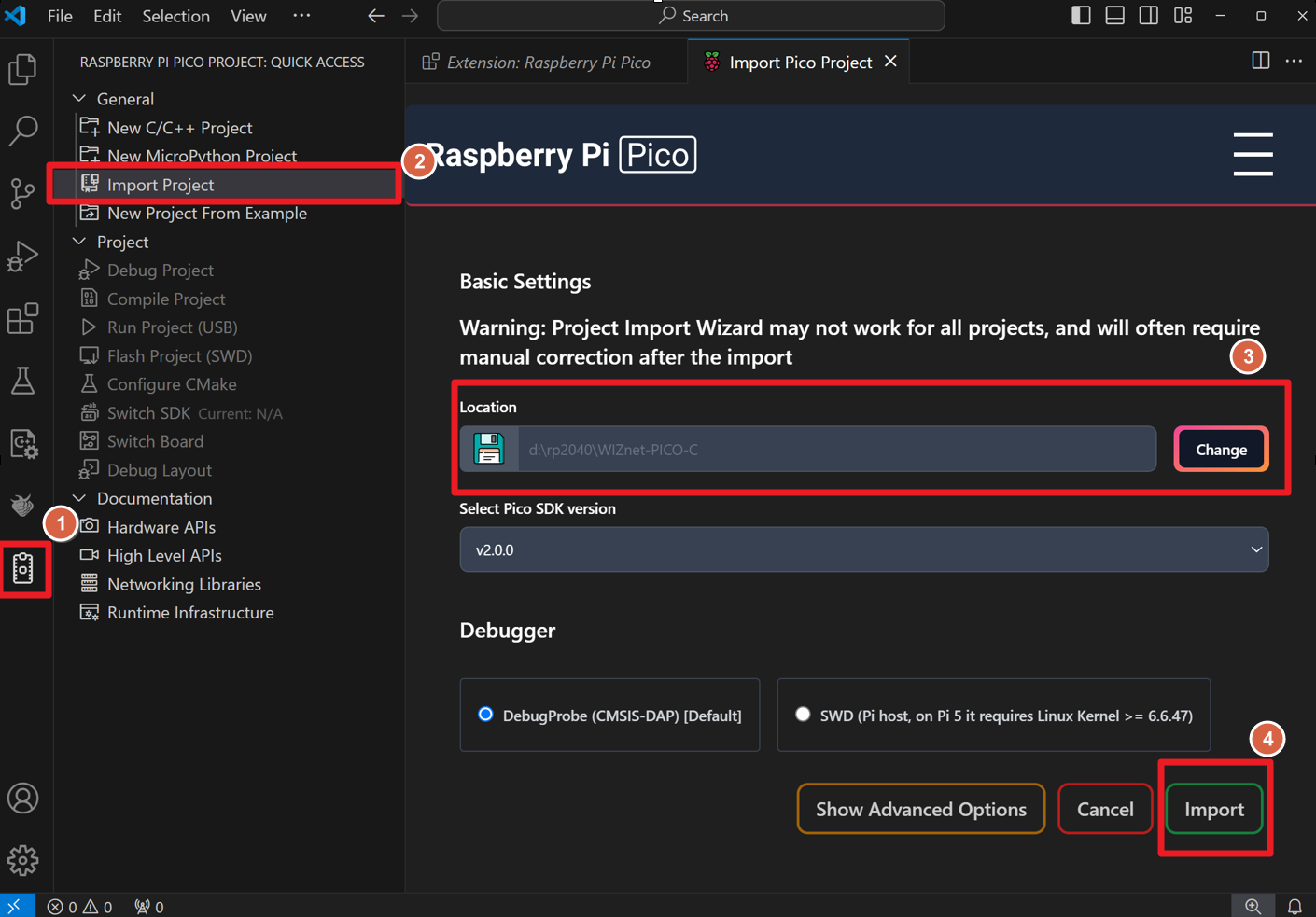Toggle the bottom panel layout icon
This screenshot has height=917, width=1316.
pyautogui.click(x=1114, y=16)
